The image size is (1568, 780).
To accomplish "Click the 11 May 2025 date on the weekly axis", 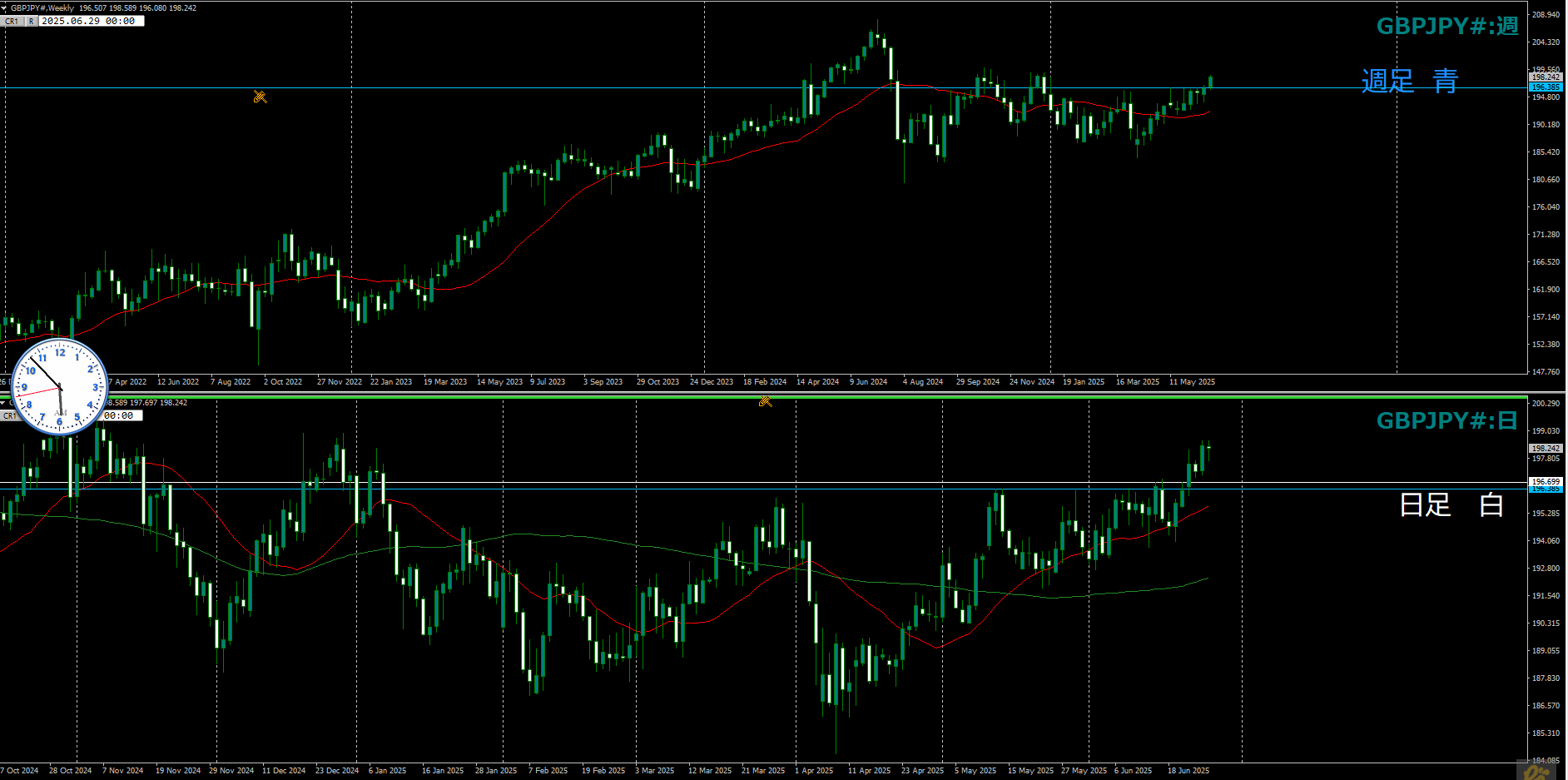I will (1192, 382).
